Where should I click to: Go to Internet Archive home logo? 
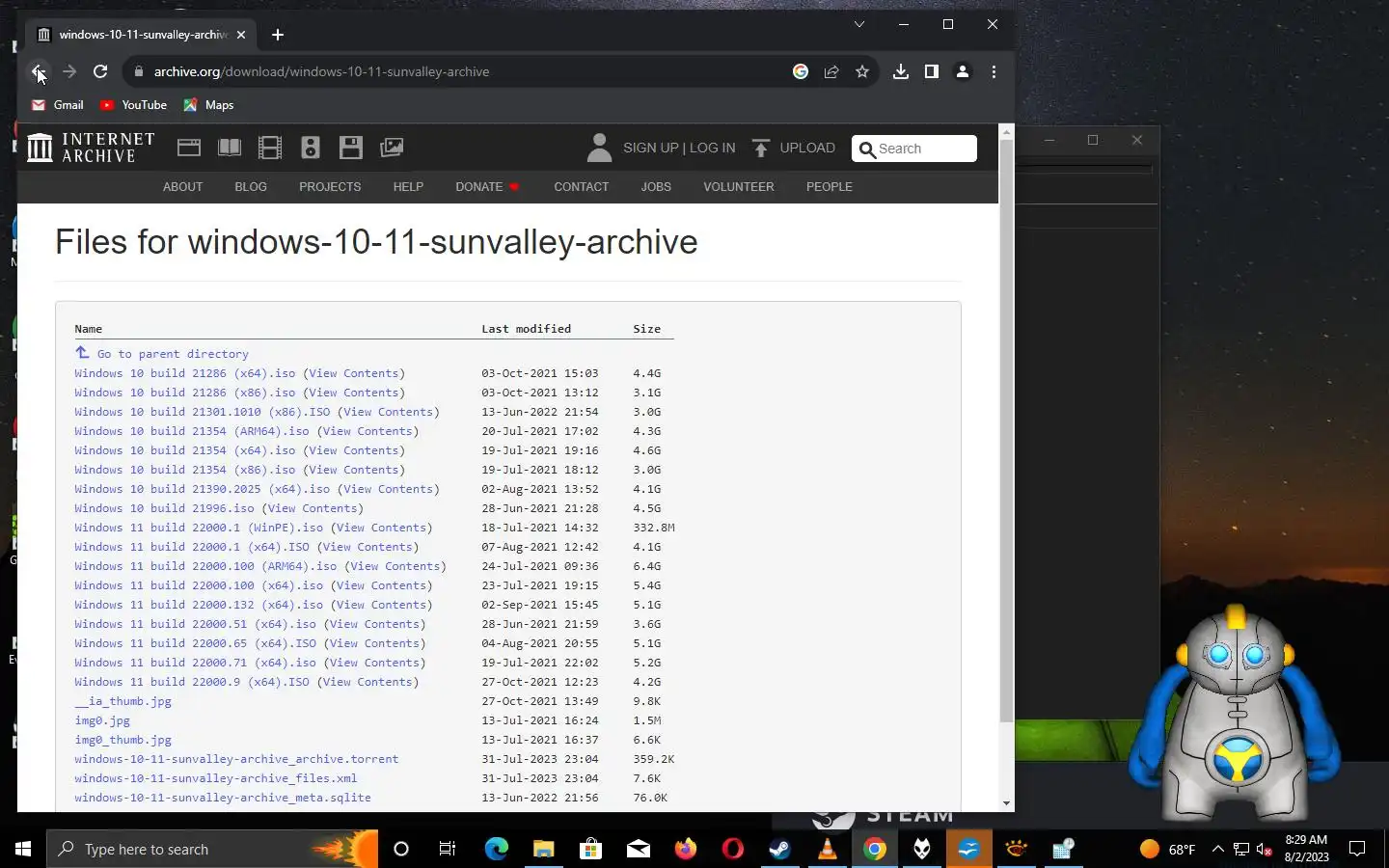pos(91,148)
